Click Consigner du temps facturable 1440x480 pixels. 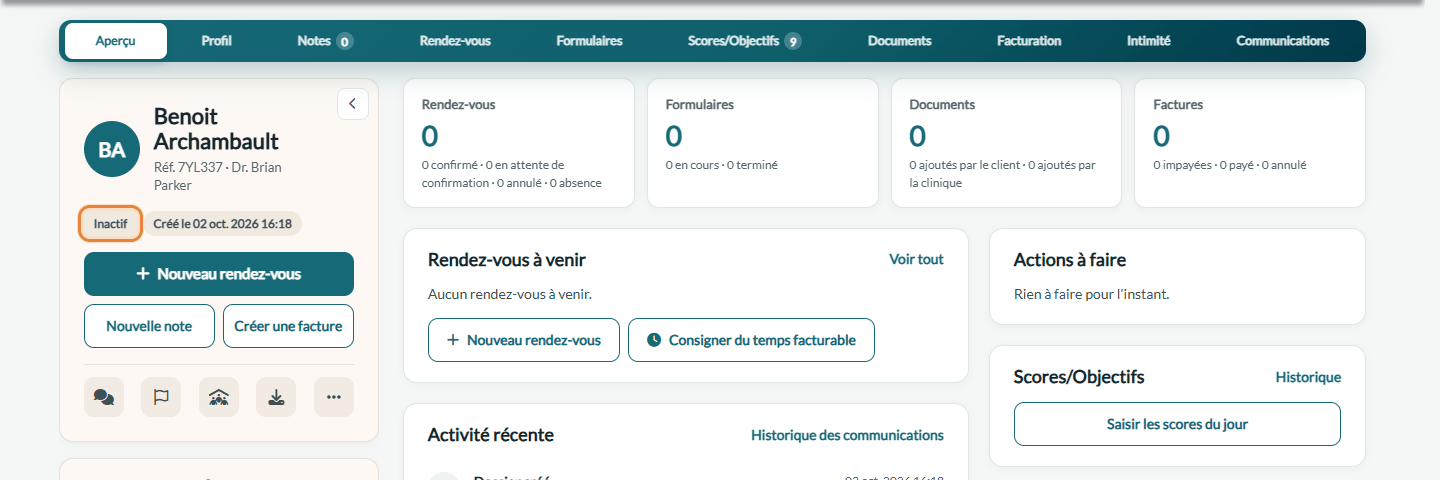pyautogui.click(x=751, y=340)
